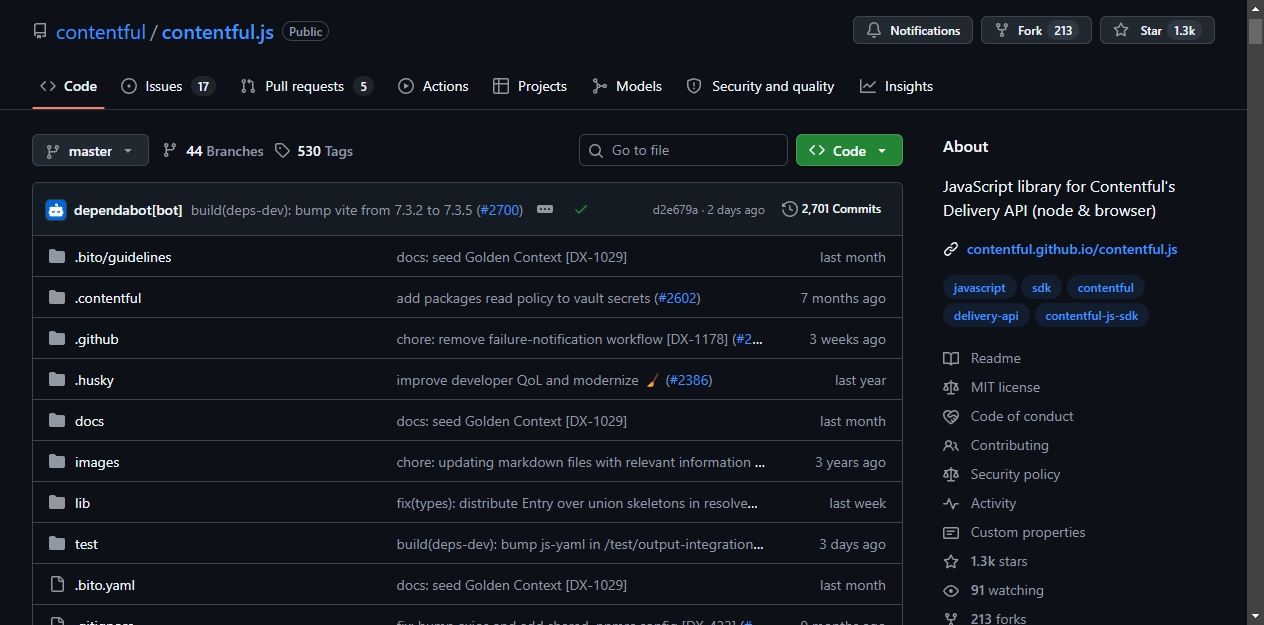
Task: Open the Pull requests tab
Action: click(x=306, y=86)
